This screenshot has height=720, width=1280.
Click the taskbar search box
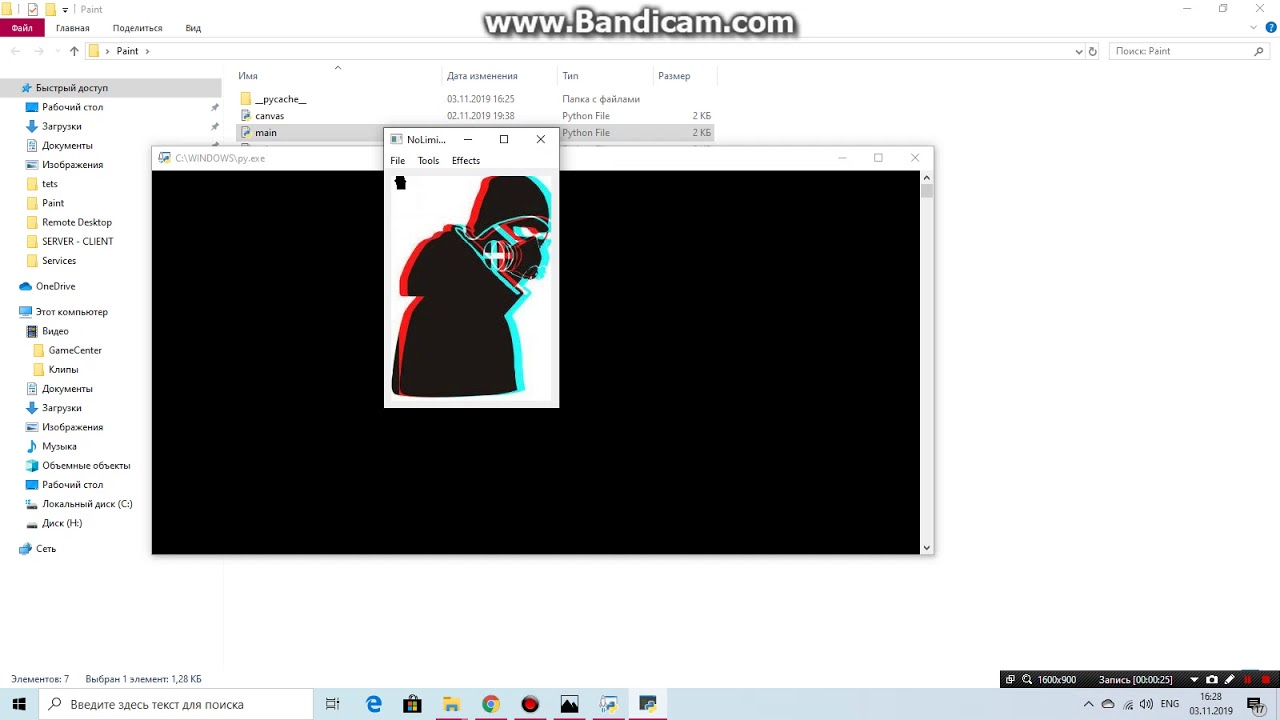point(176,704)
